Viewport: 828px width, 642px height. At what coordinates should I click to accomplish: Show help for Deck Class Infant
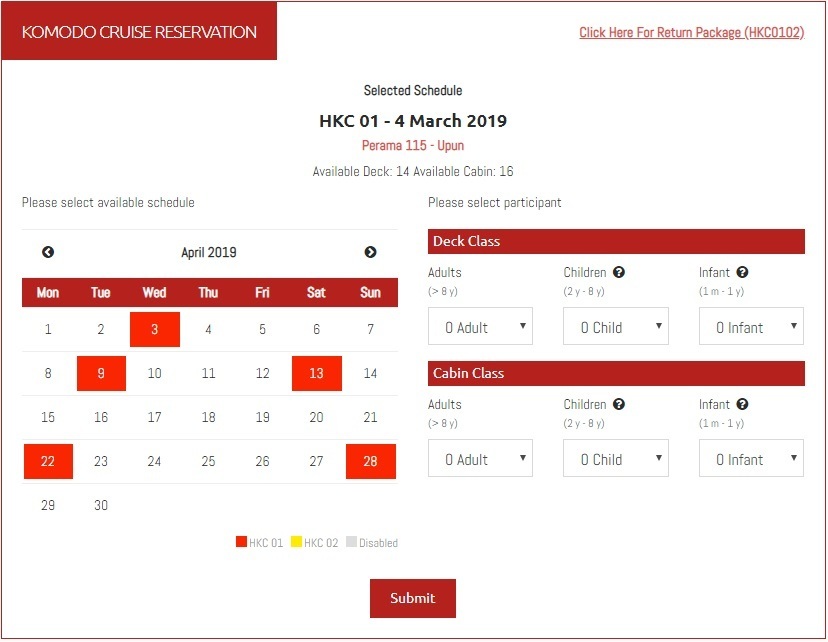click(742, 272)
